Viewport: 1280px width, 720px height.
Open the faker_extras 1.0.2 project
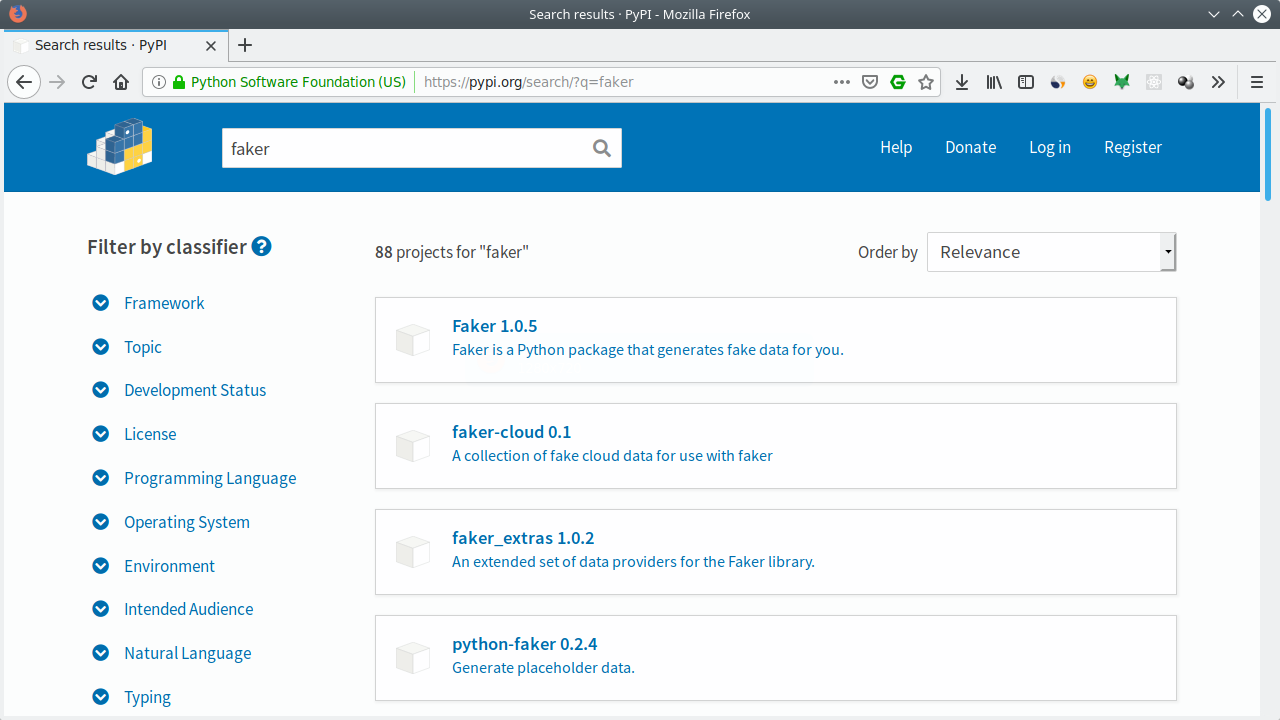(523, 538)
